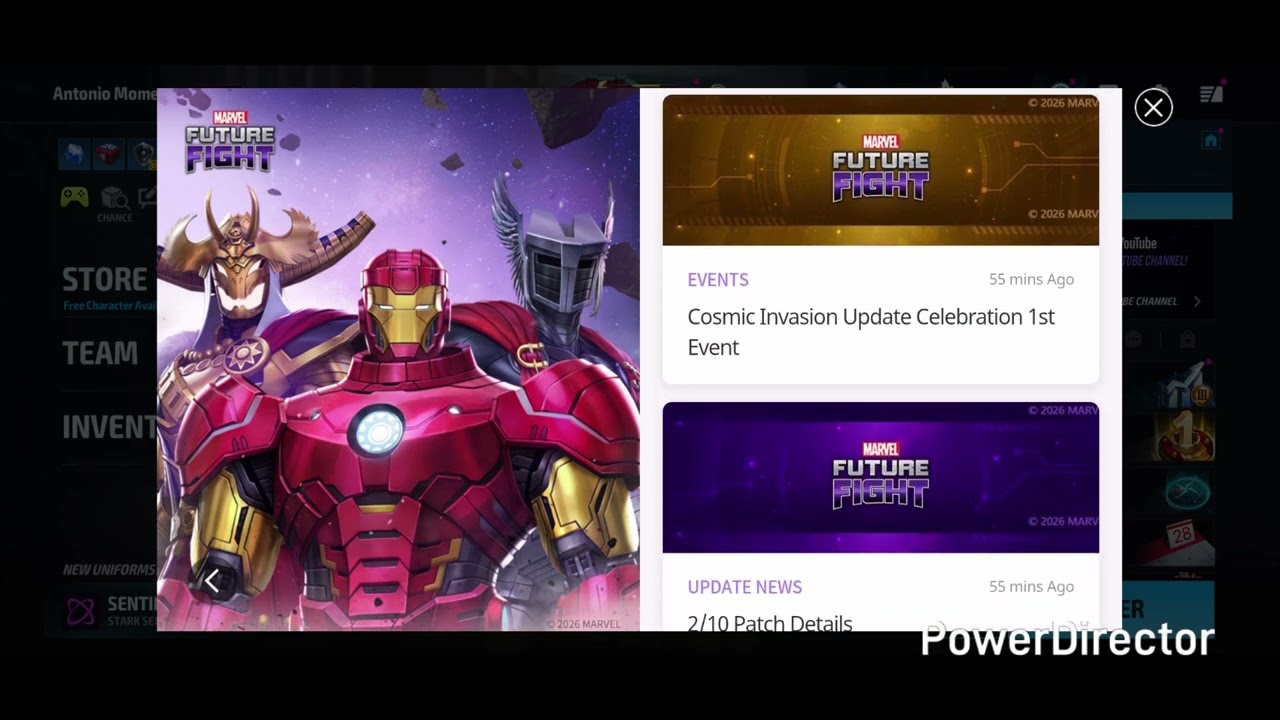Tap the blue character icon under player name
The height and width of the screenshot is (720, 1280).
74,153
